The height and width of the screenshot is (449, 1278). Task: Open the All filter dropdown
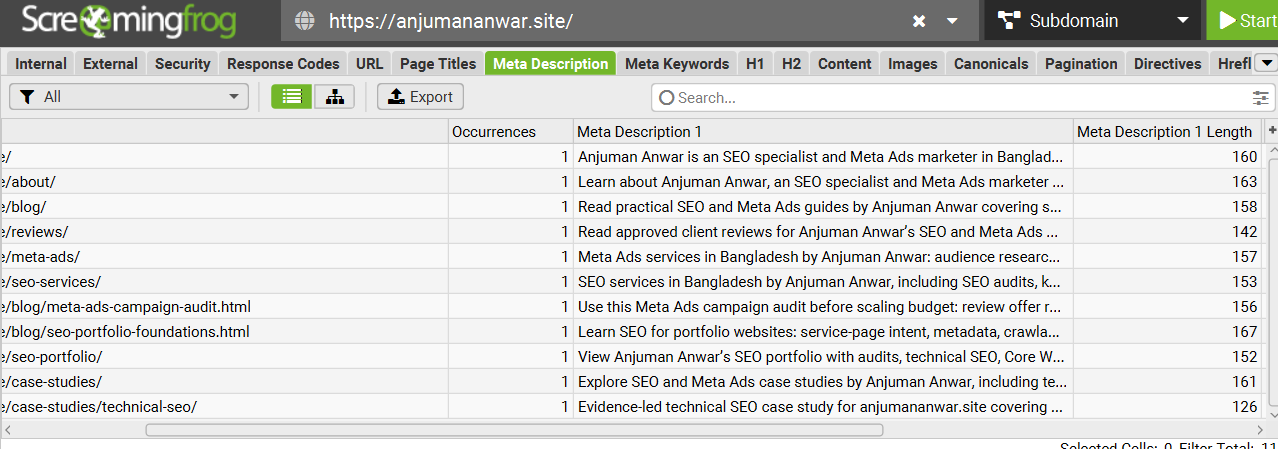[129, 97]
